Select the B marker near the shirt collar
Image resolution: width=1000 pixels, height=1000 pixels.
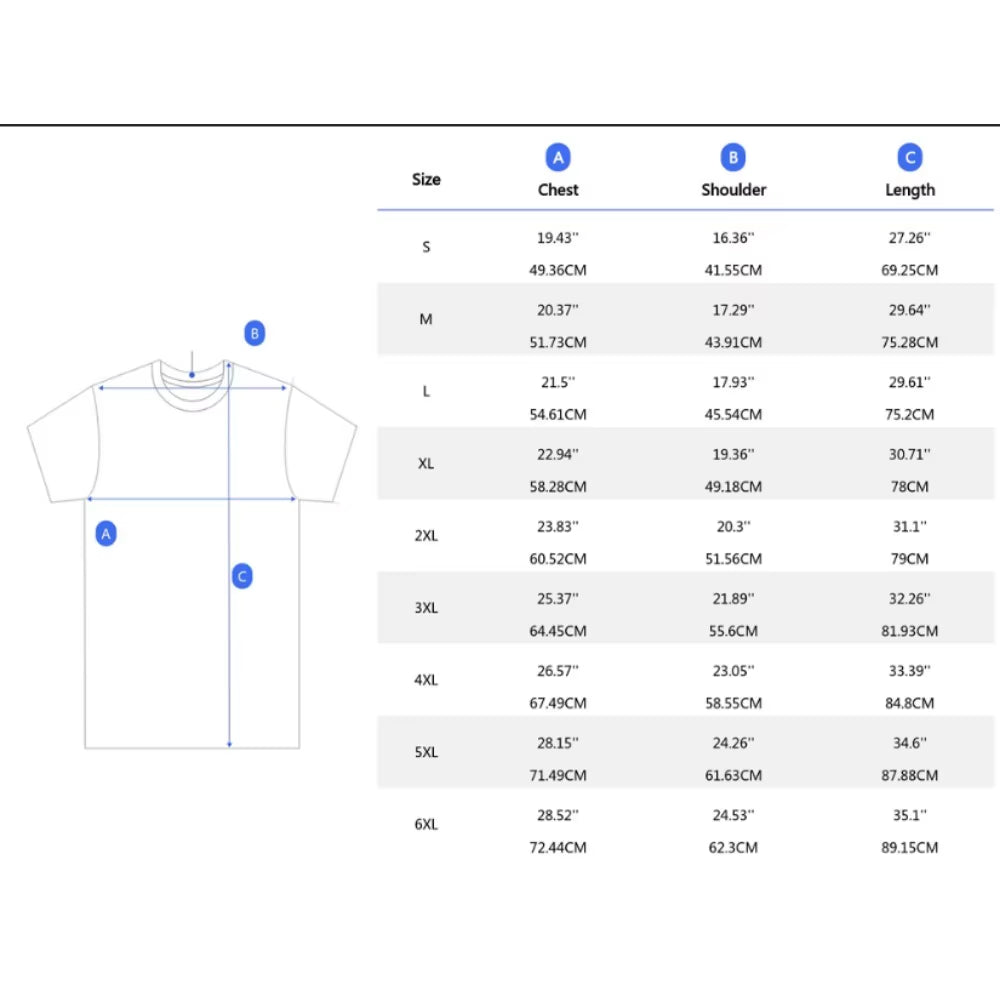point(255,333)
